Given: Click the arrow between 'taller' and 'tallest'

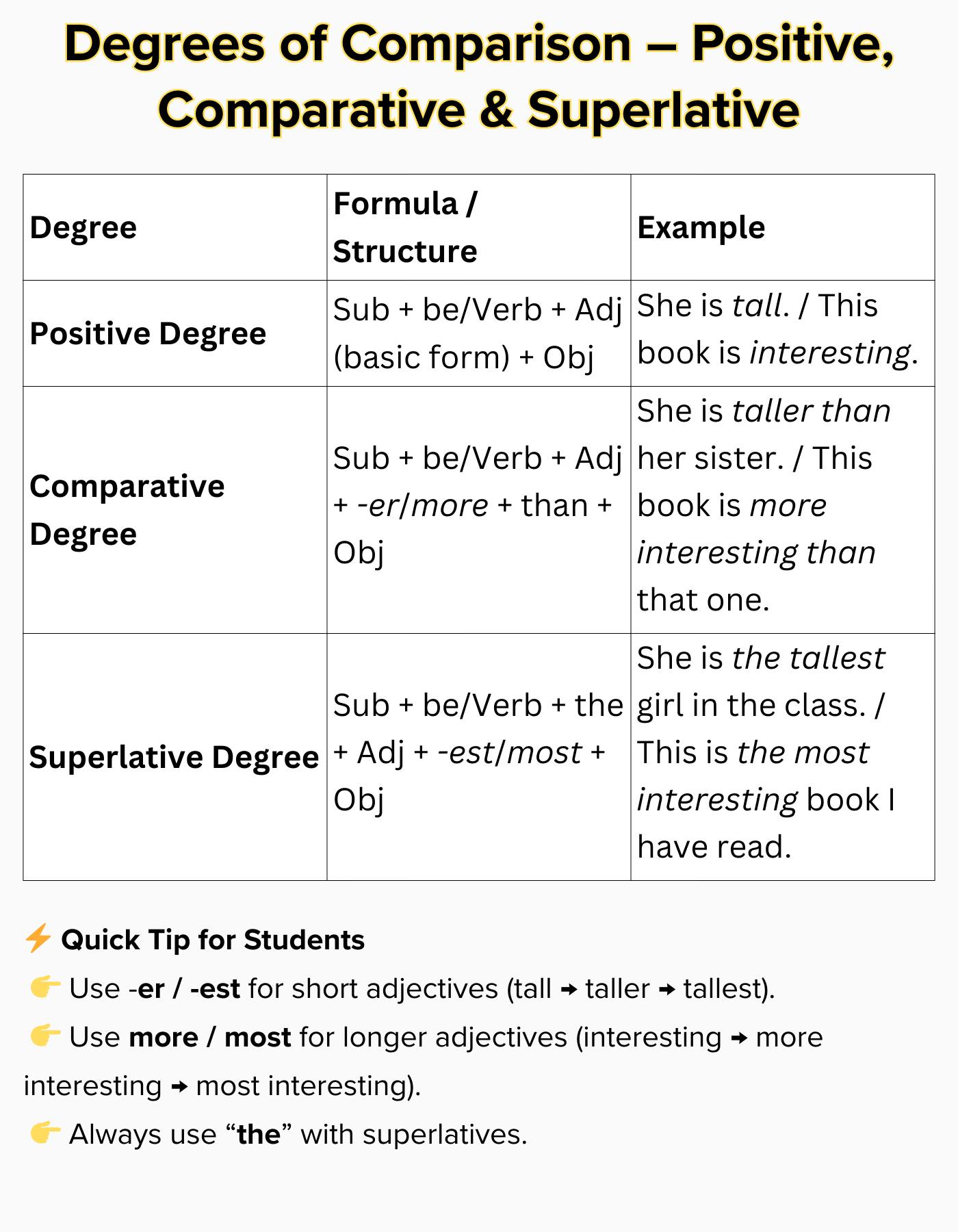Looking at the screenshot, I should click(x=666, y=990).
